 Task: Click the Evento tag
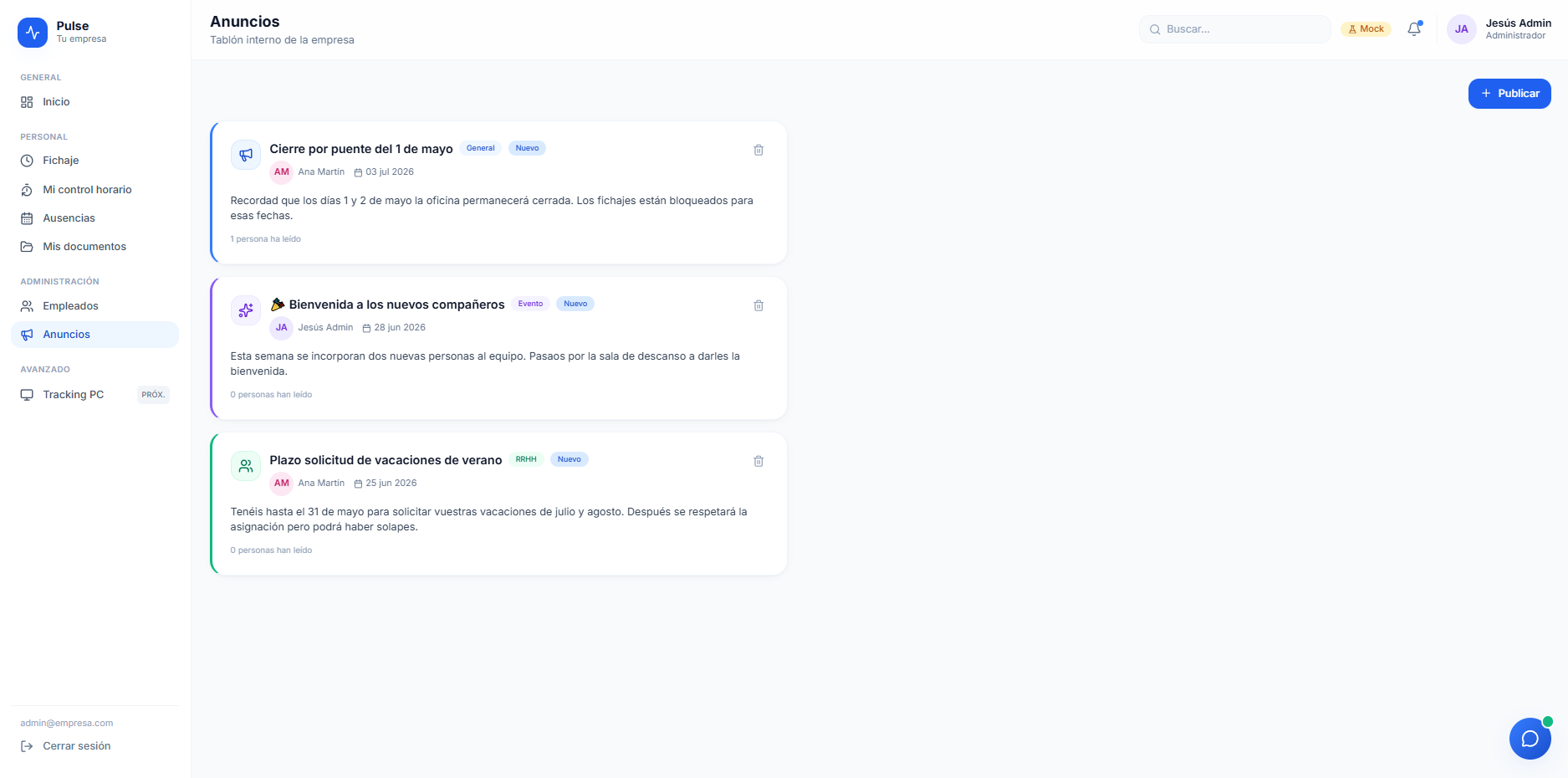point(530,304)
